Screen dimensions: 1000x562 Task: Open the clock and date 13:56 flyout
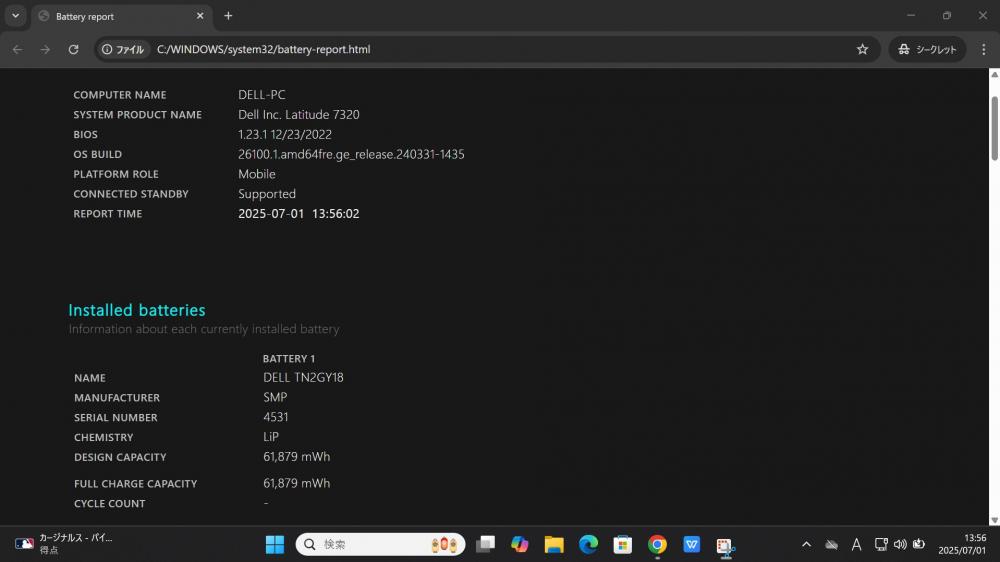[x=962, y=544]
